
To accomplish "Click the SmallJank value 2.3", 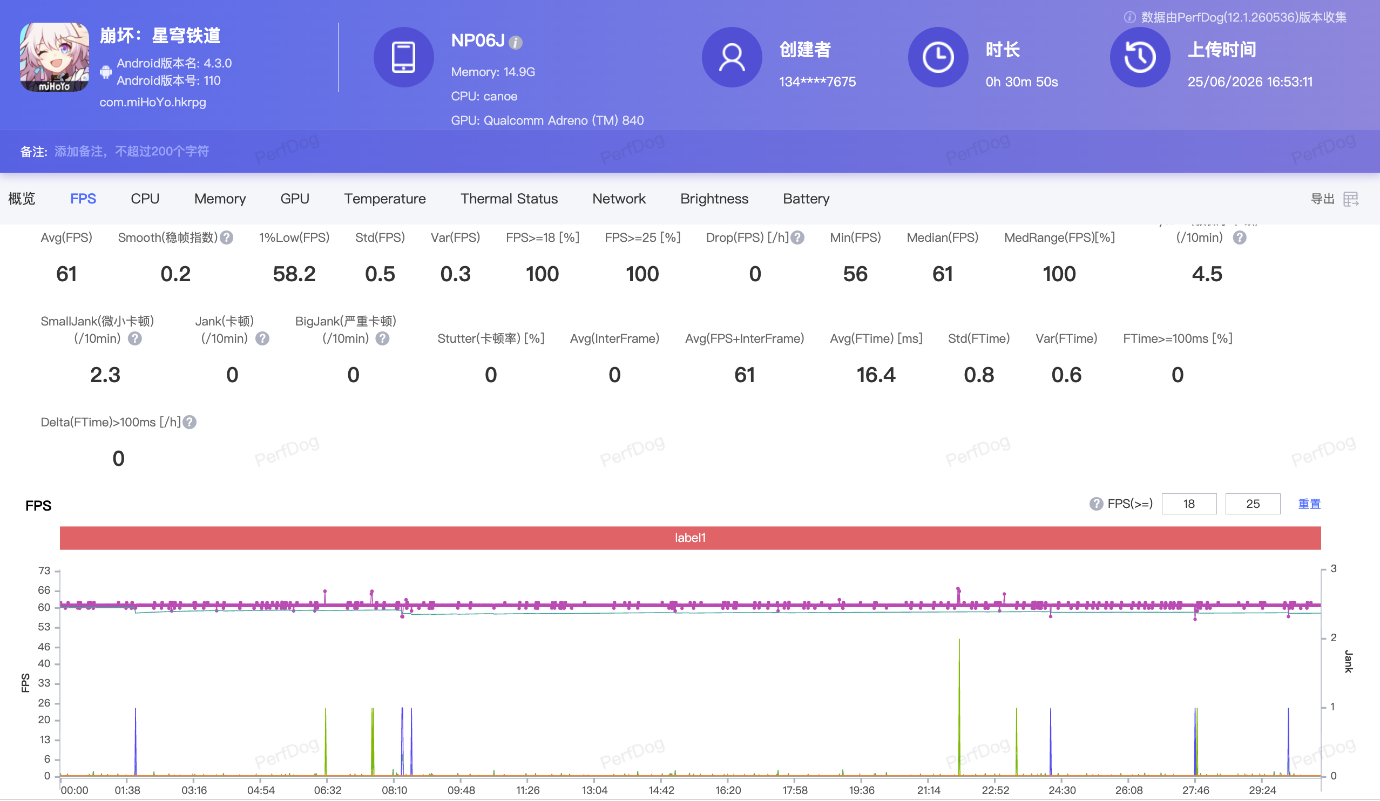I will [x=105, y=375].
